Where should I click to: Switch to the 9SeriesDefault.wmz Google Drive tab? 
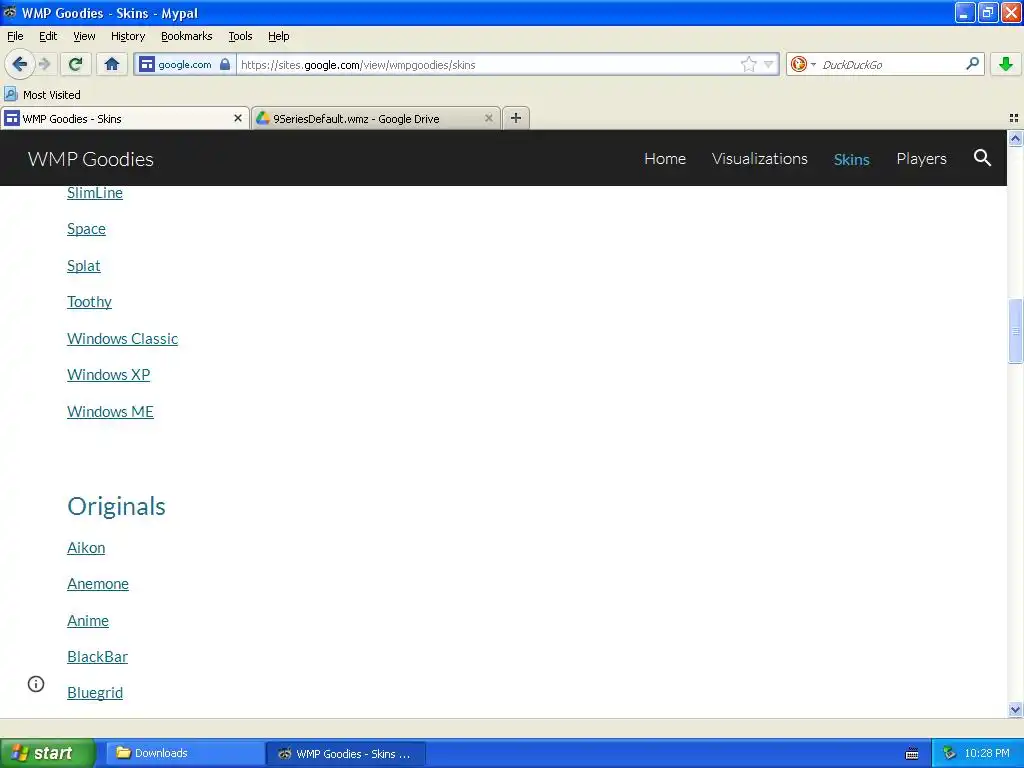376,118
